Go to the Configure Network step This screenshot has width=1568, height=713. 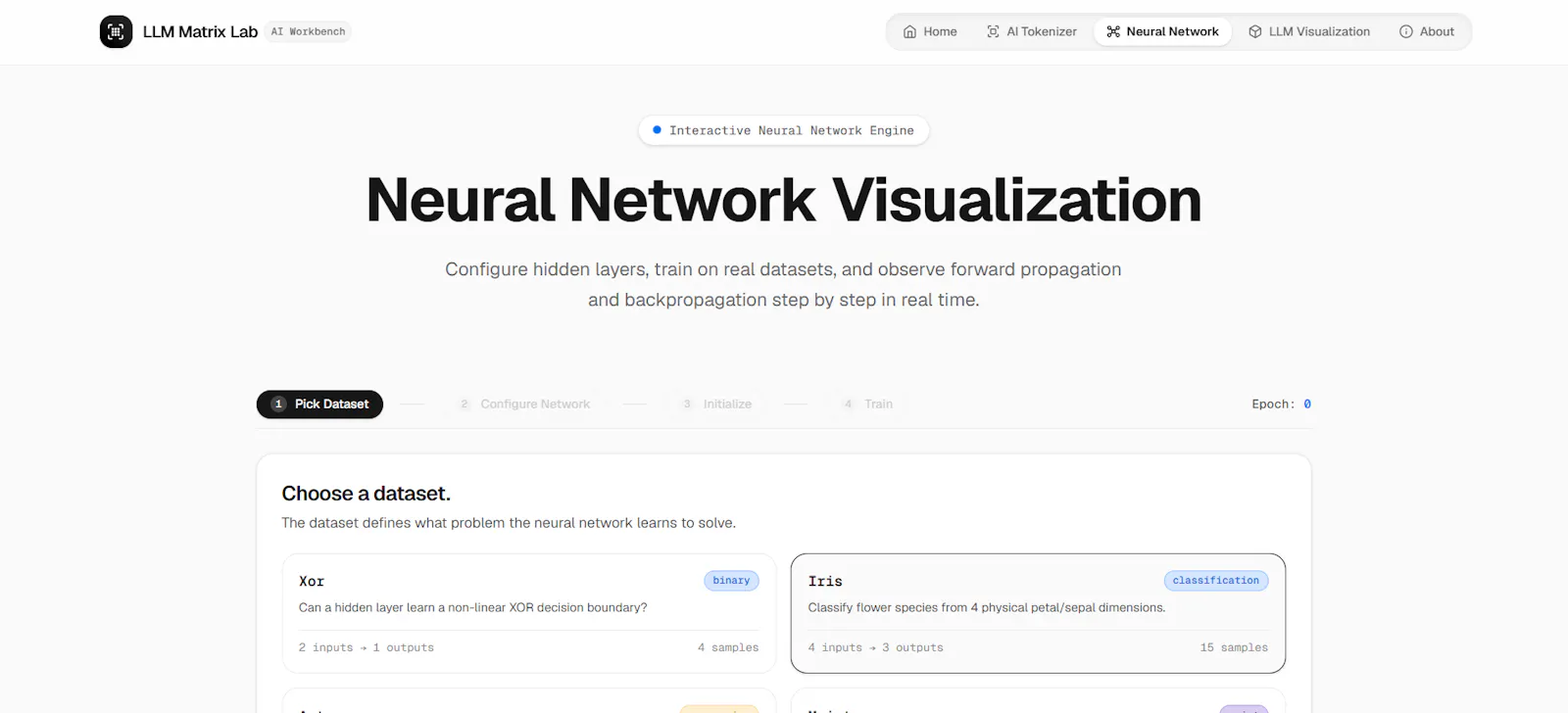point(524,404)
